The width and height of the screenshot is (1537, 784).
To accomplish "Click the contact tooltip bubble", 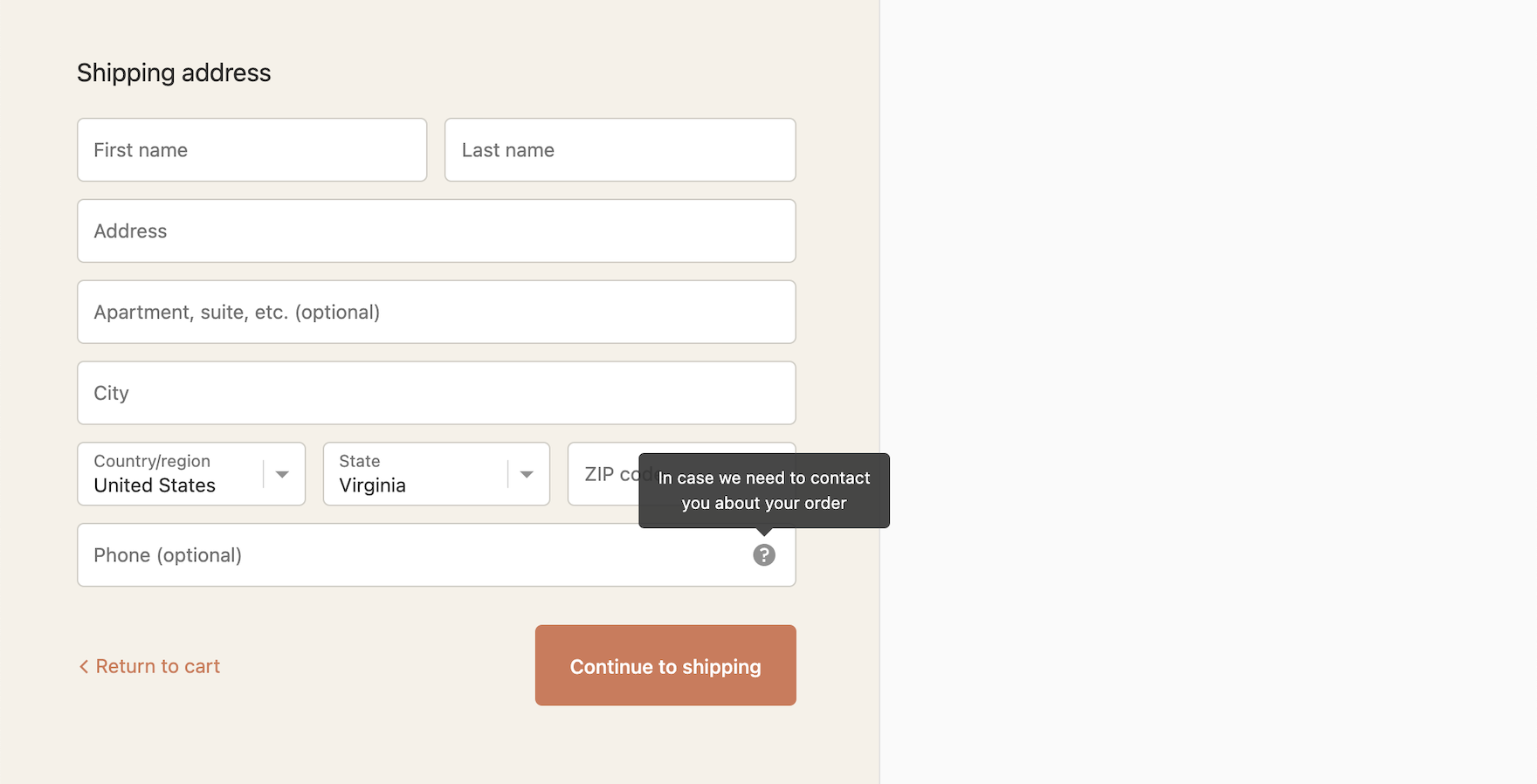I will [764, 490].
